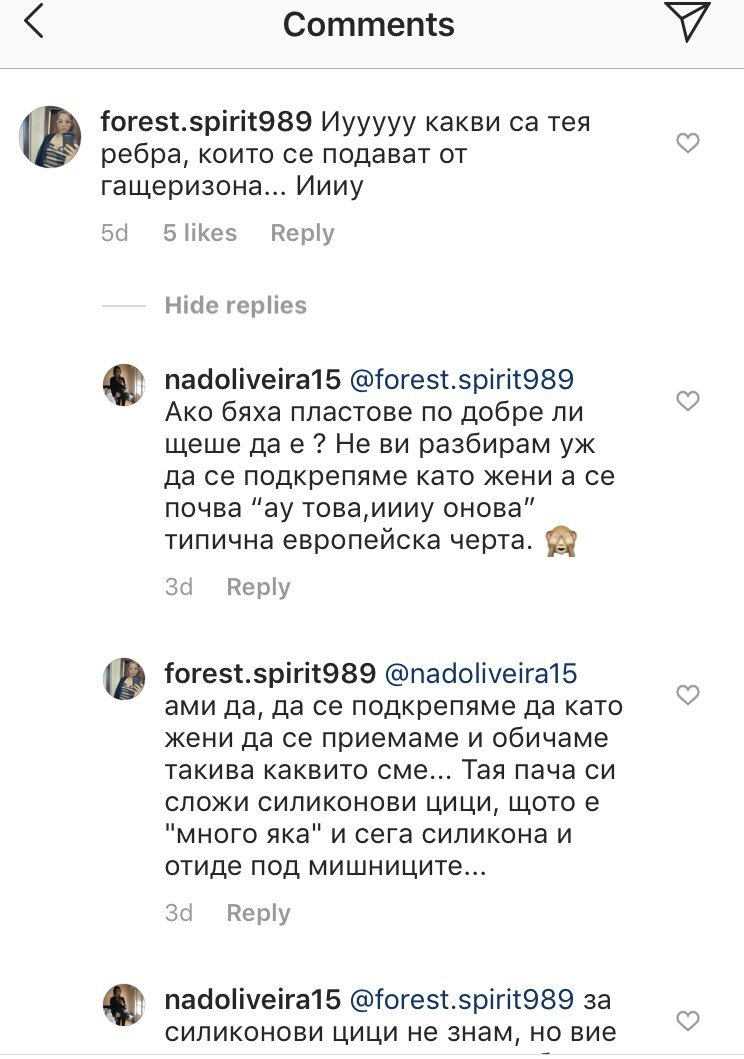Open nadoliveira15 avatar on first reply
The image size is (744, 1059).
(124, 385)
